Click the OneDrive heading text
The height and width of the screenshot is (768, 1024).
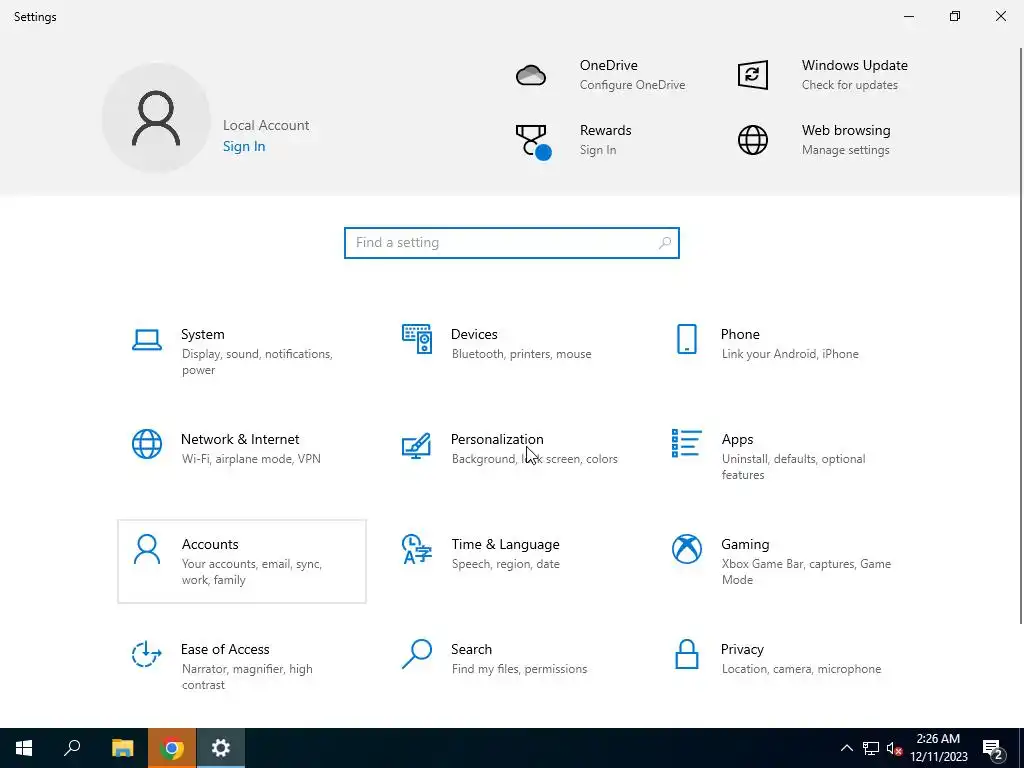[x=609, y=65]
